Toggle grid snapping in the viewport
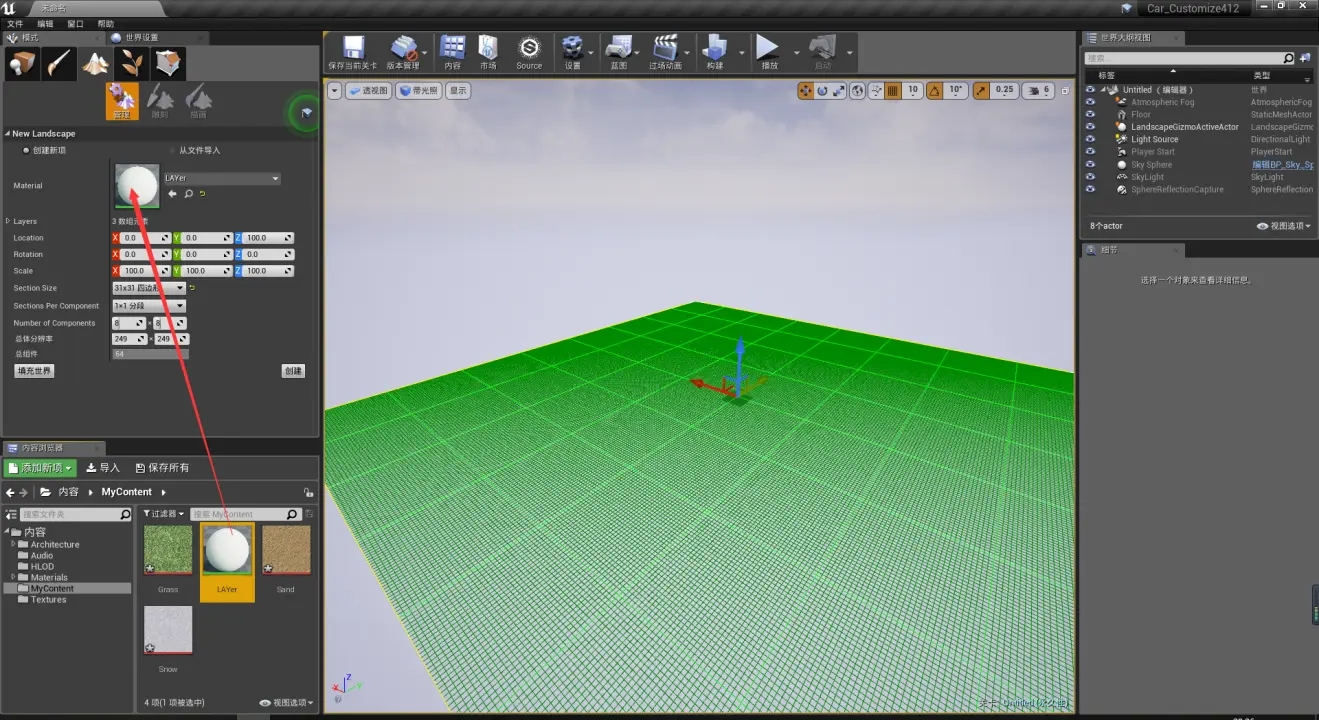The height and width of the screenshot is (720, 1319). coord(893,90)
